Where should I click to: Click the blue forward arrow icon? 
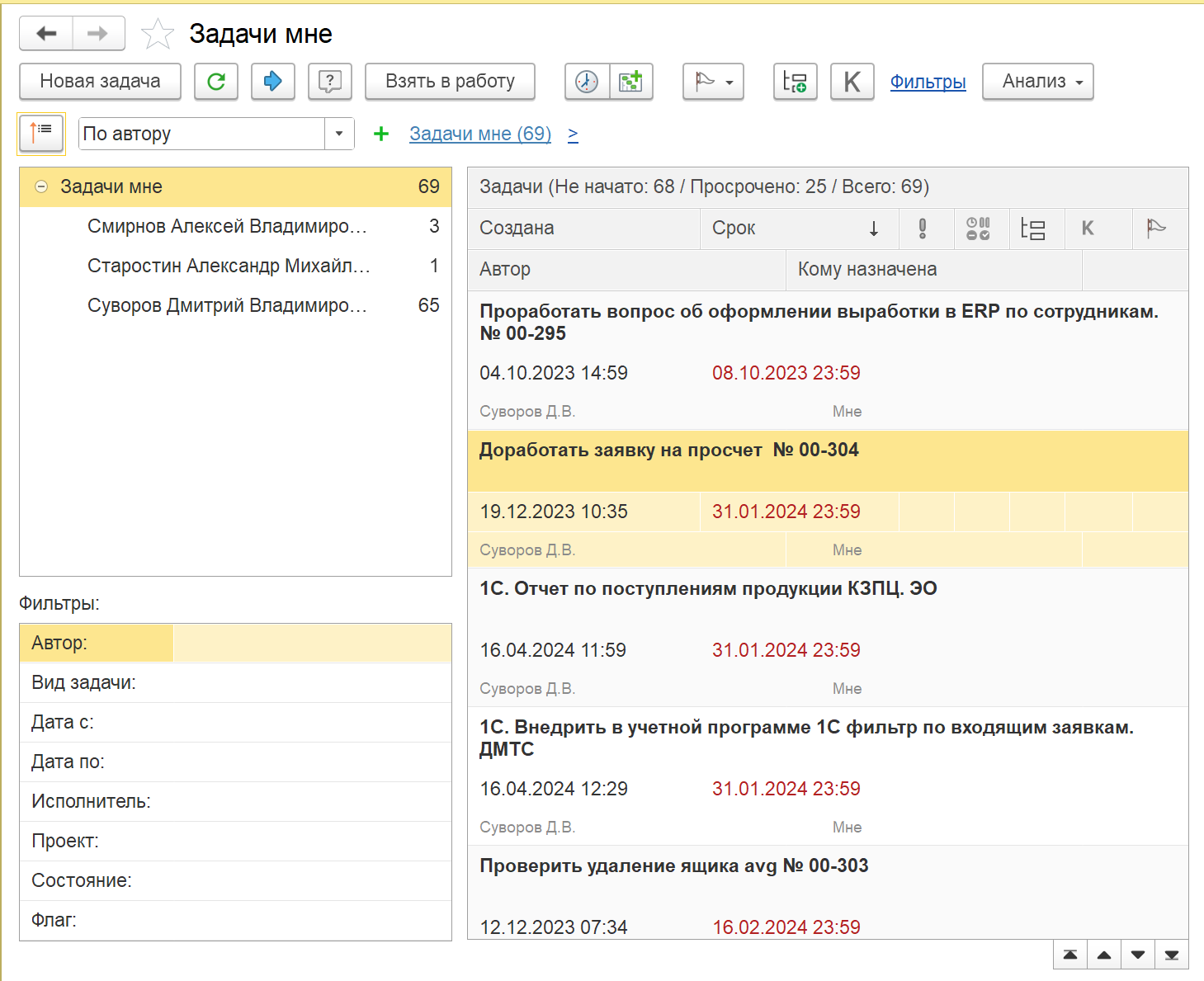click(x=273, y=82)
